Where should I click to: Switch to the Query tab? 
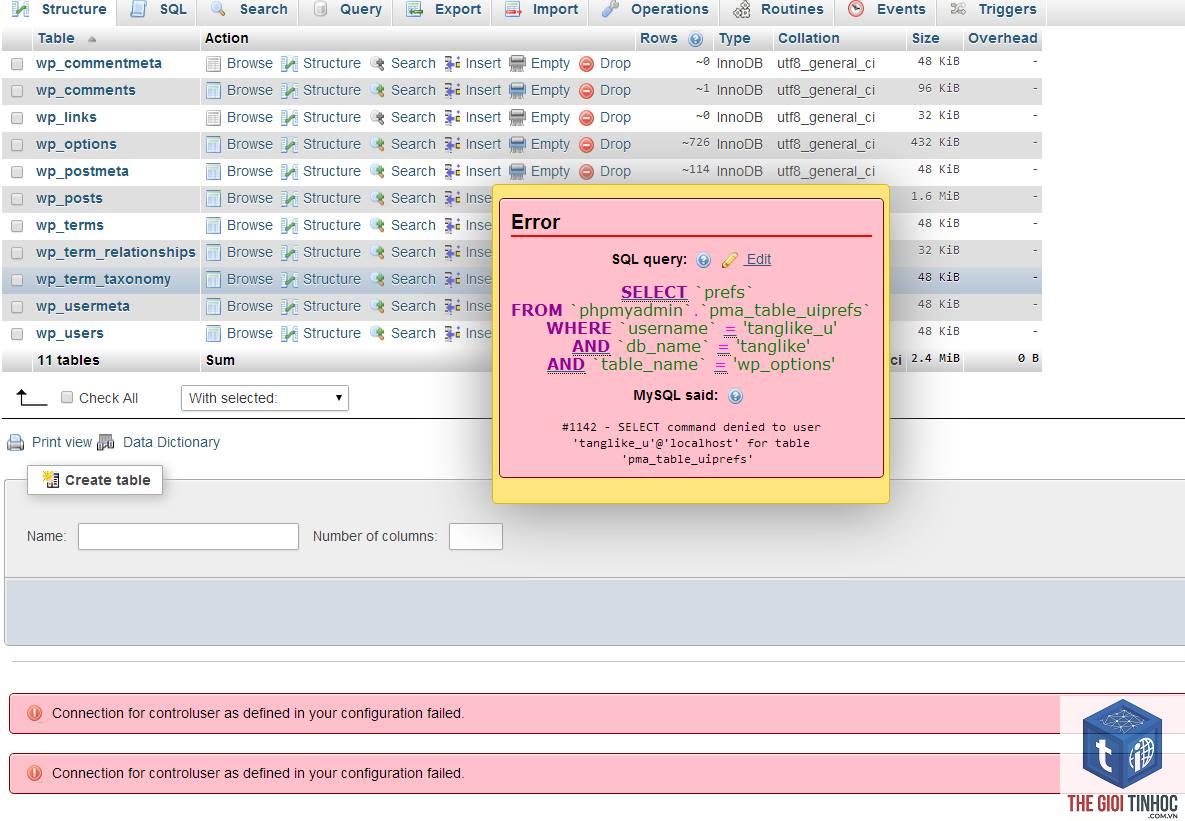click(x=347, y=10)
